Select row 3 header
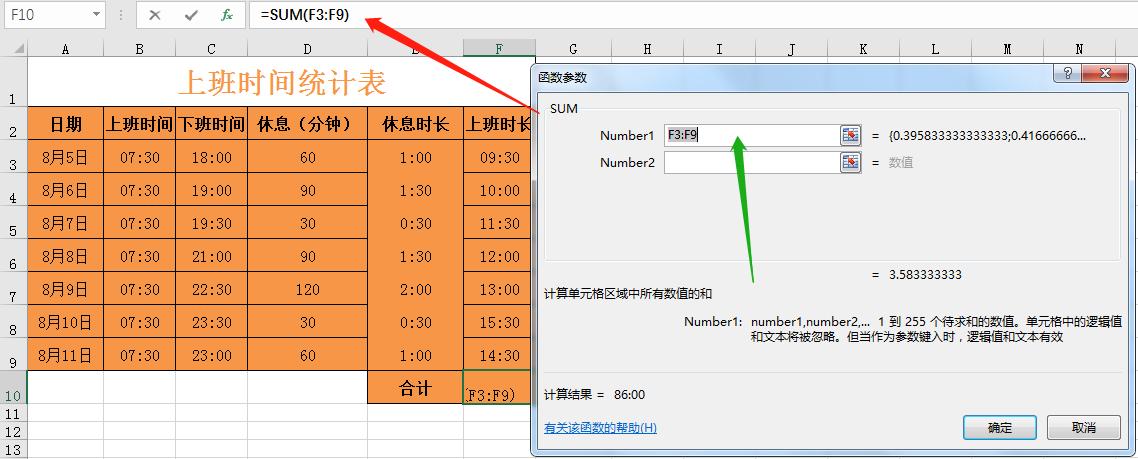This screenshot has width=1138, height=459. (x=14, y=156)
